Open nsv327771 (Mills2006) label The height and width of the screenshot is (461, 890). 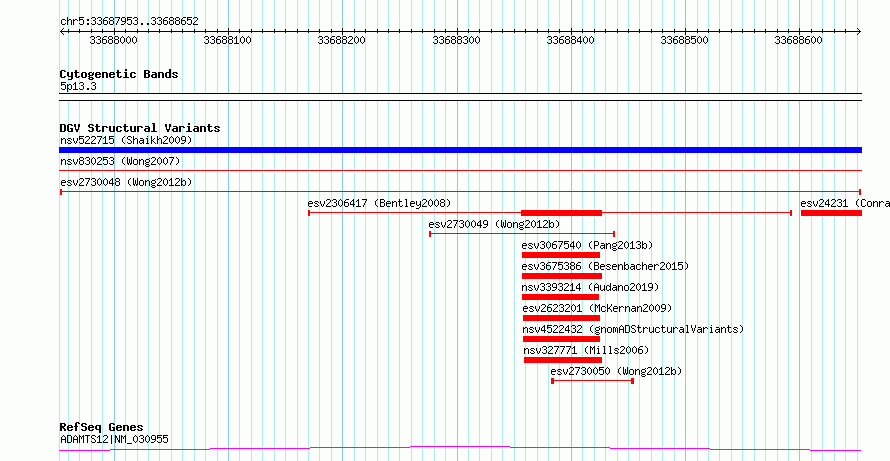(x=586, y=350)
